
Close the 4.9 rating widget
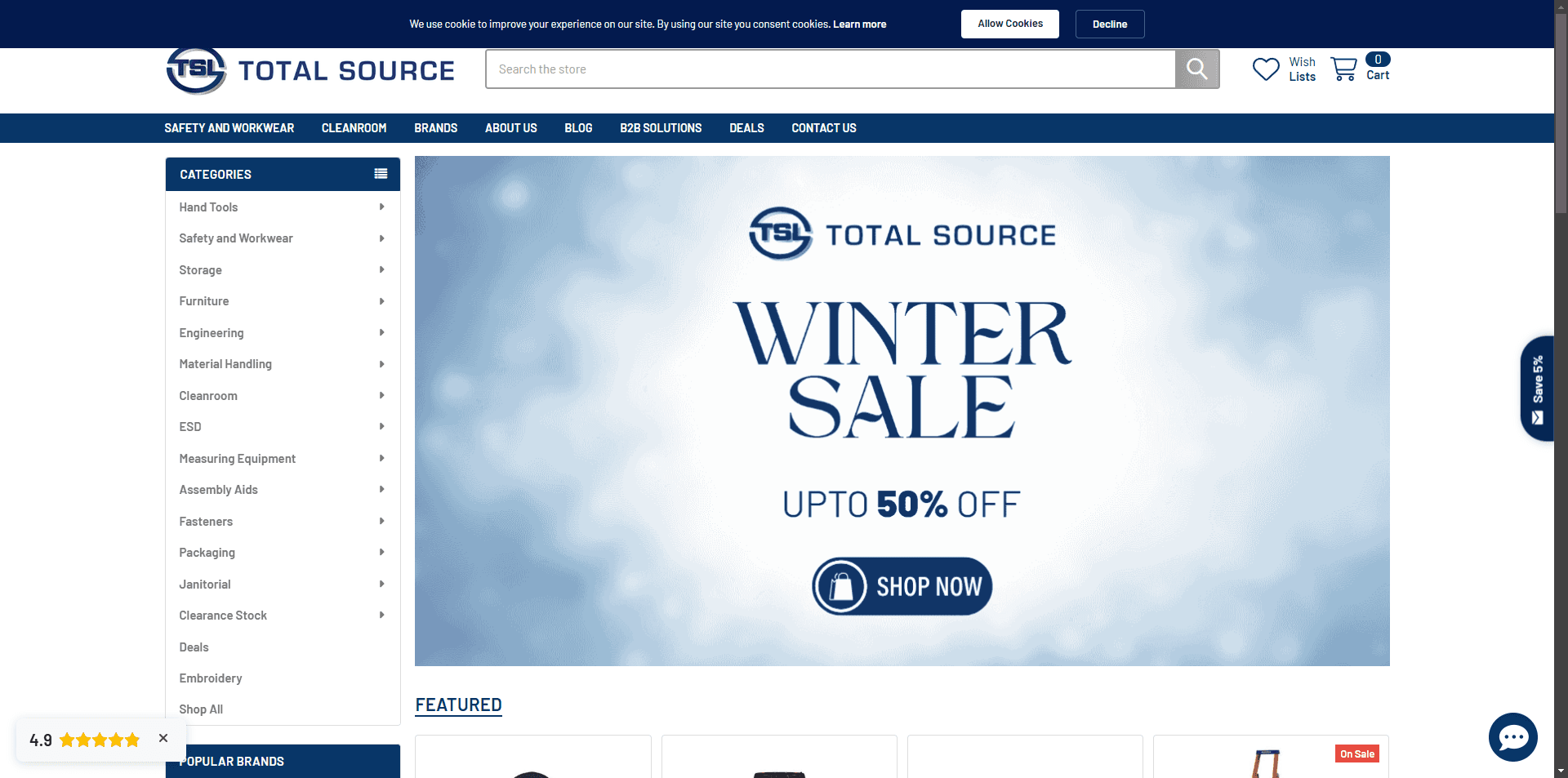[163, 738]
